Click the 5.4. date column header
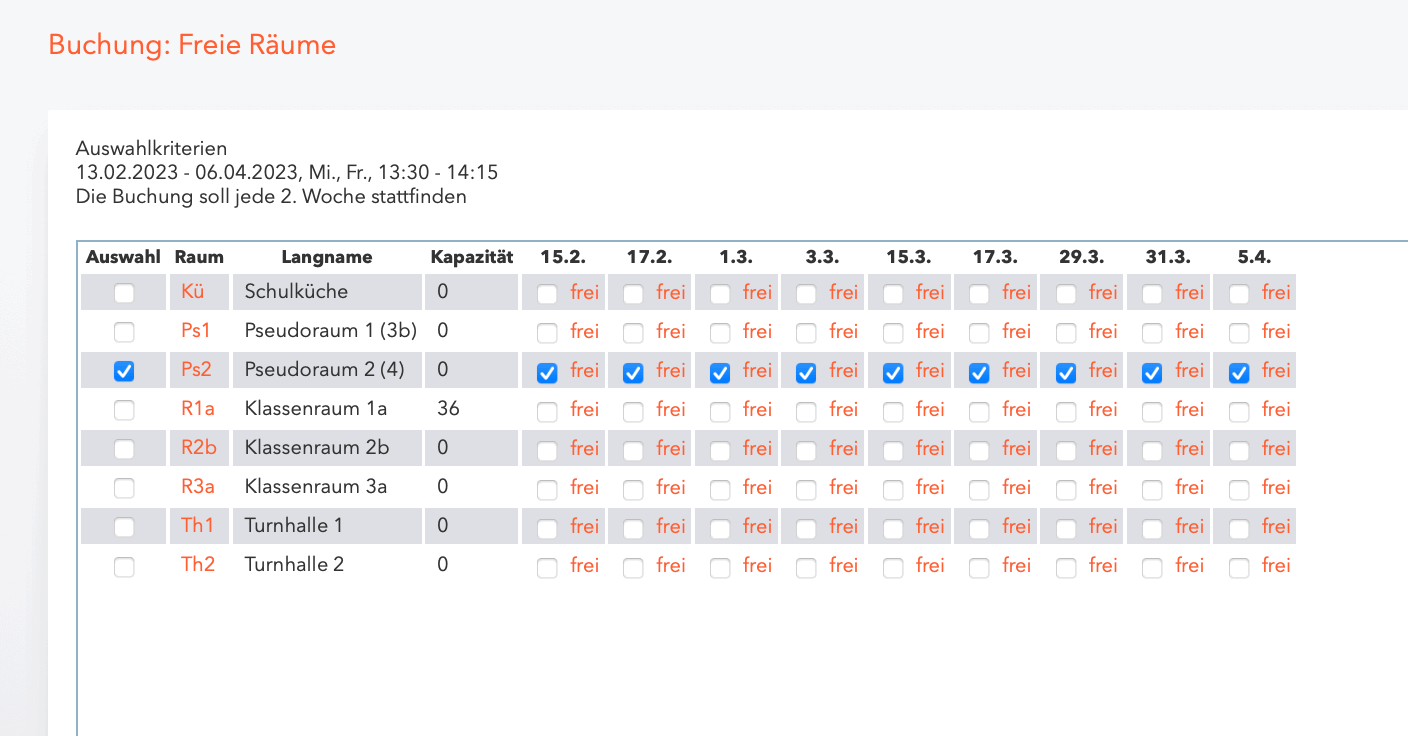Screen dimensions: 1408x736 click(1254, 257)
